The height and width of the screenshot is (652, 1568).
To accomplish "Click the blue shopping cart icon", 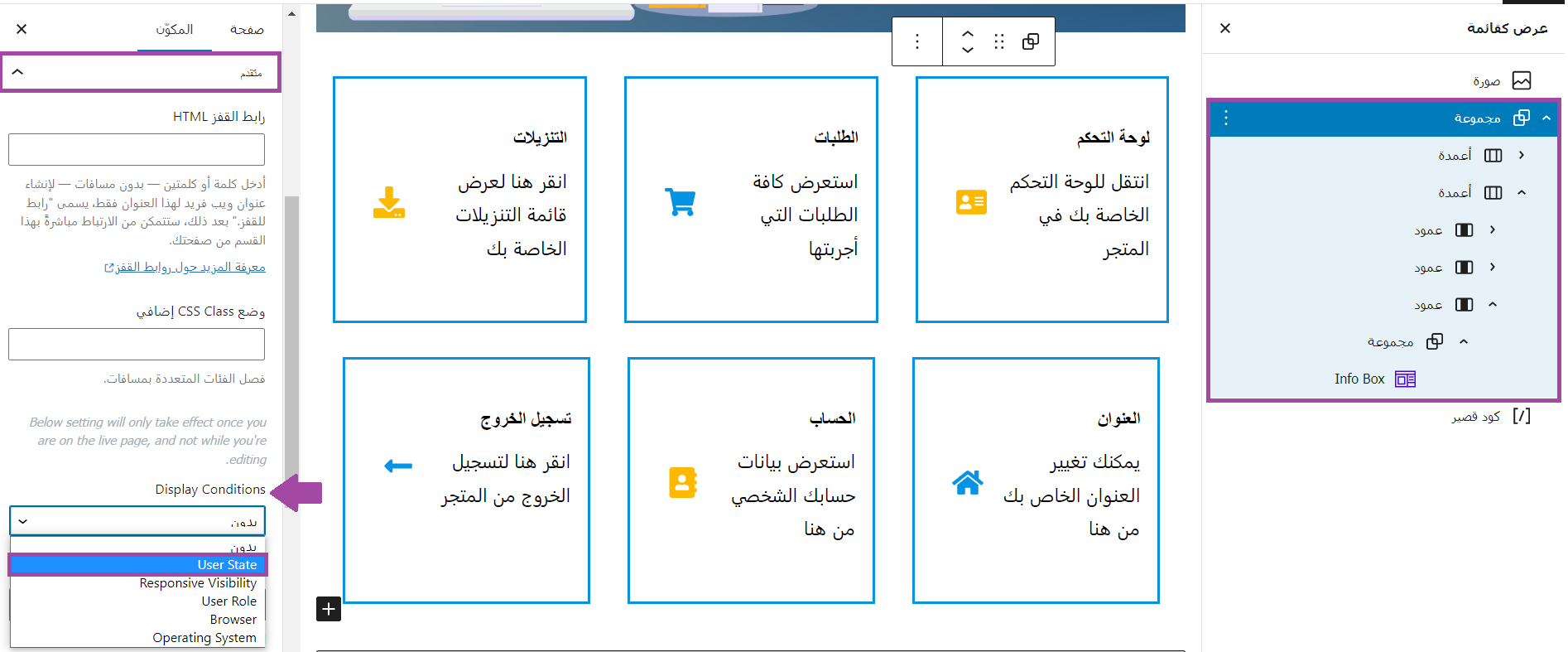I will click(x=680, y=201).
